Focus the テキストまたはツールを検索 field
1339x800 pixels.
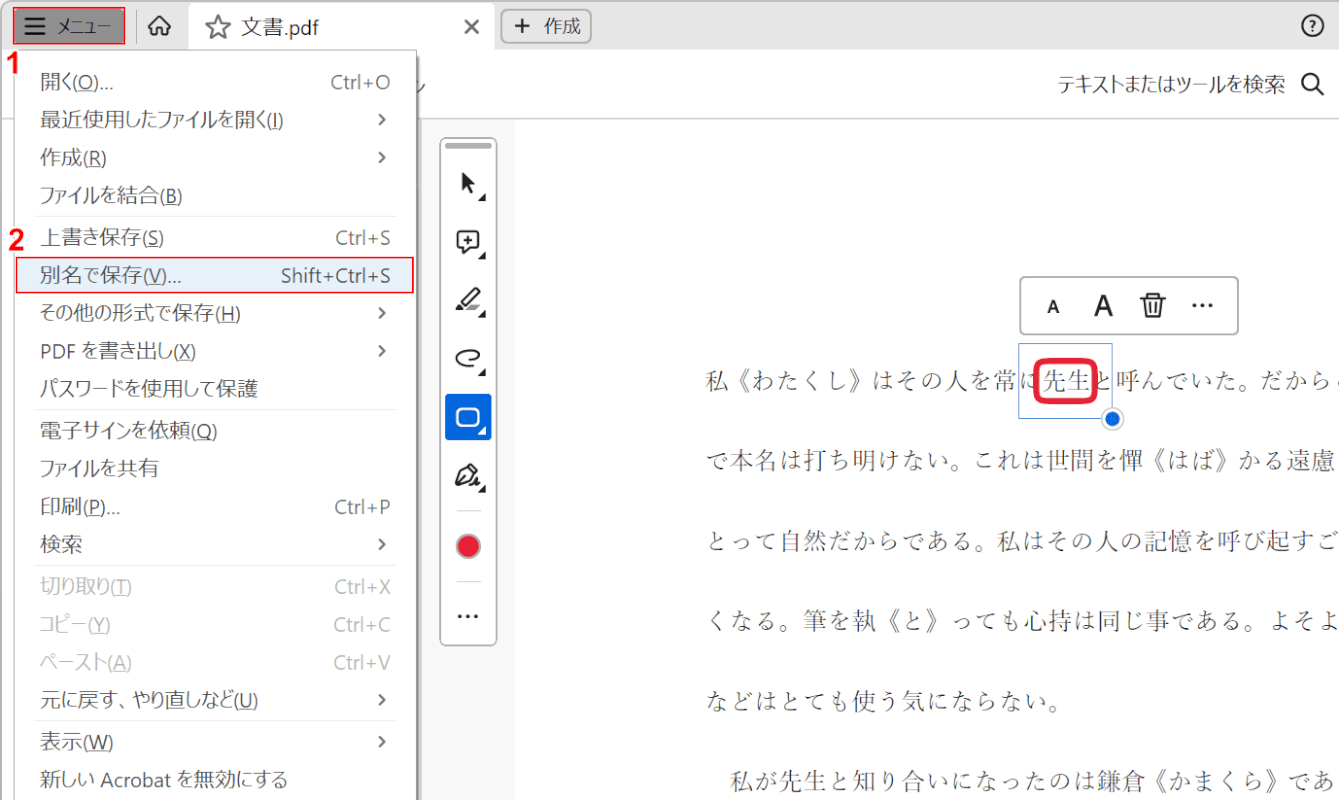tap(1171, 85)
